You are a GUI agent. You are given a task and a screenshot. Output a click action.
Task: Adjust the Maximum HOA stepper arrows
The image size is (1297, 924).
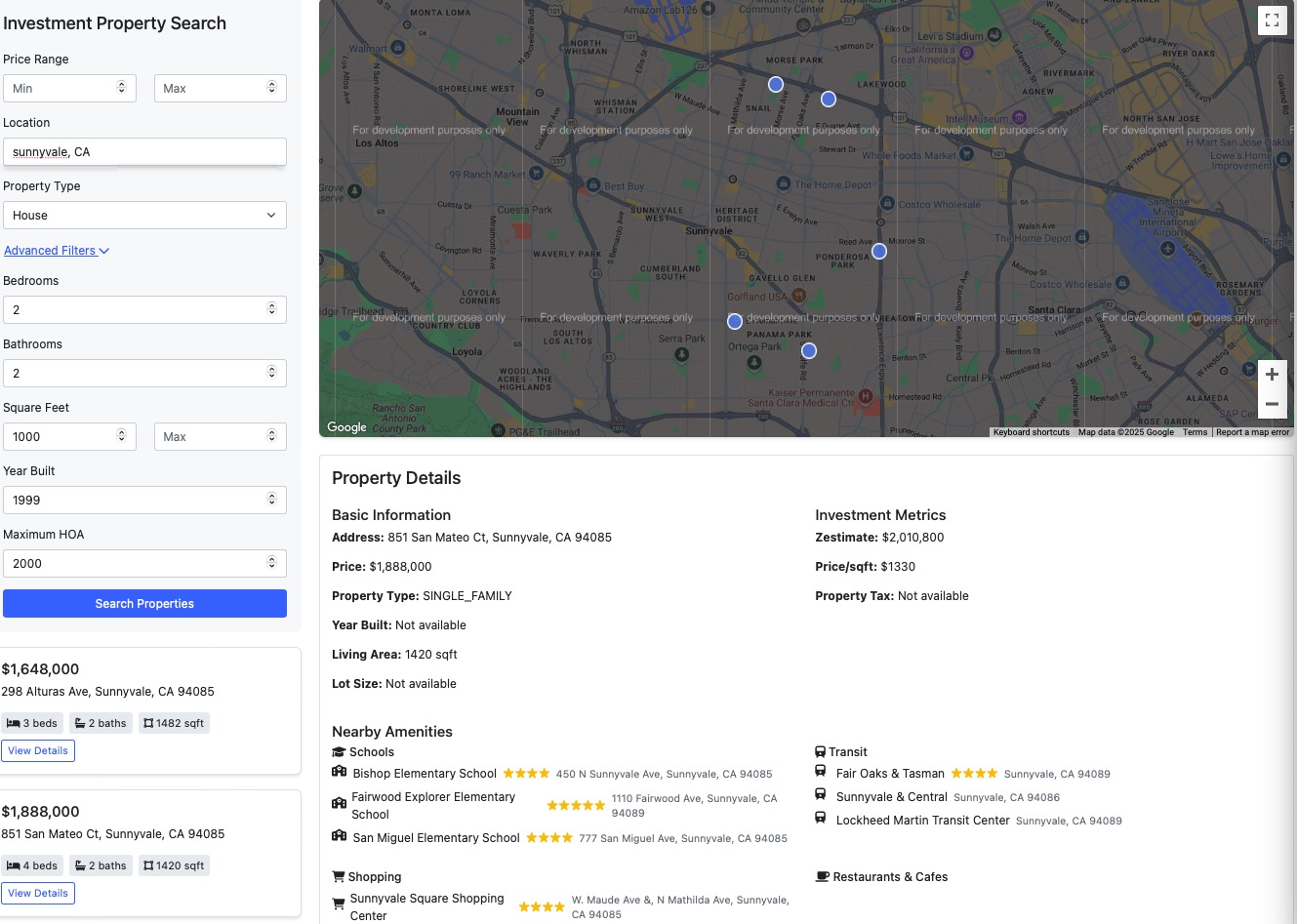[x=272, y=563]
